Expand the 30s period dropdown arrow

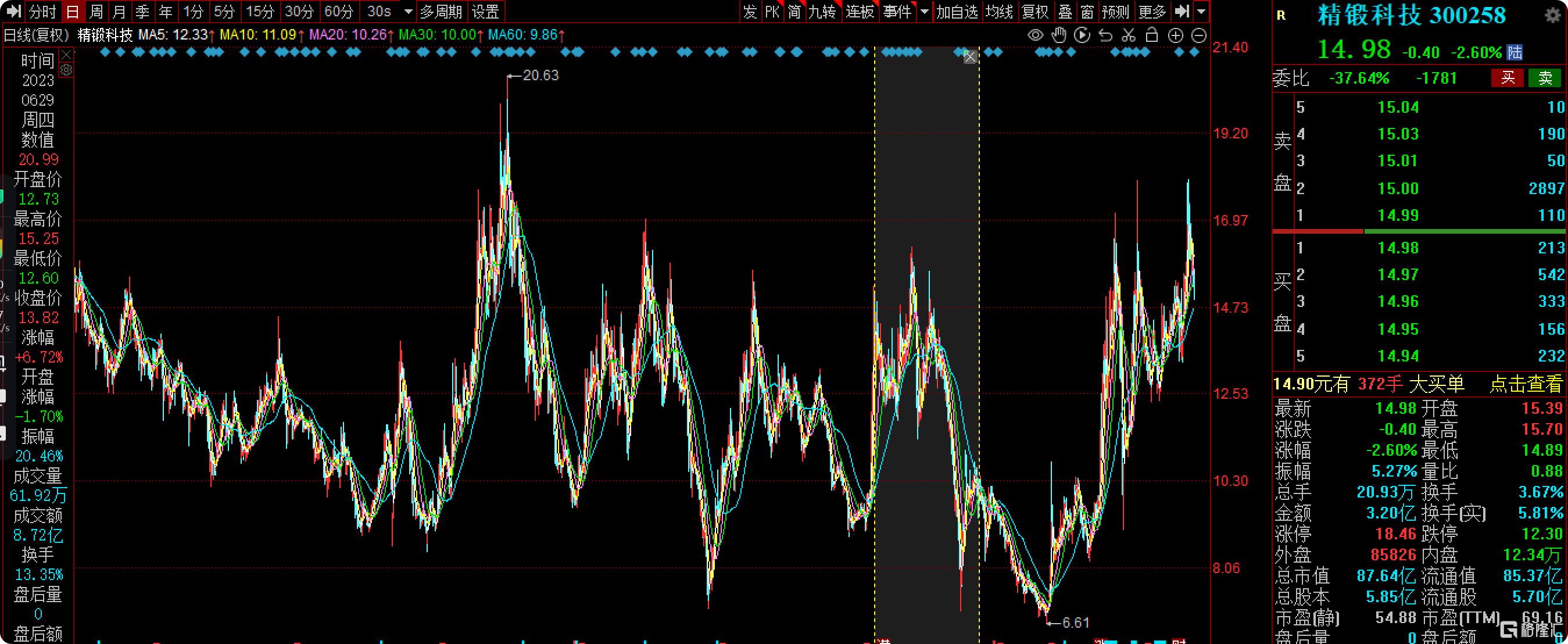click(409, 11)
